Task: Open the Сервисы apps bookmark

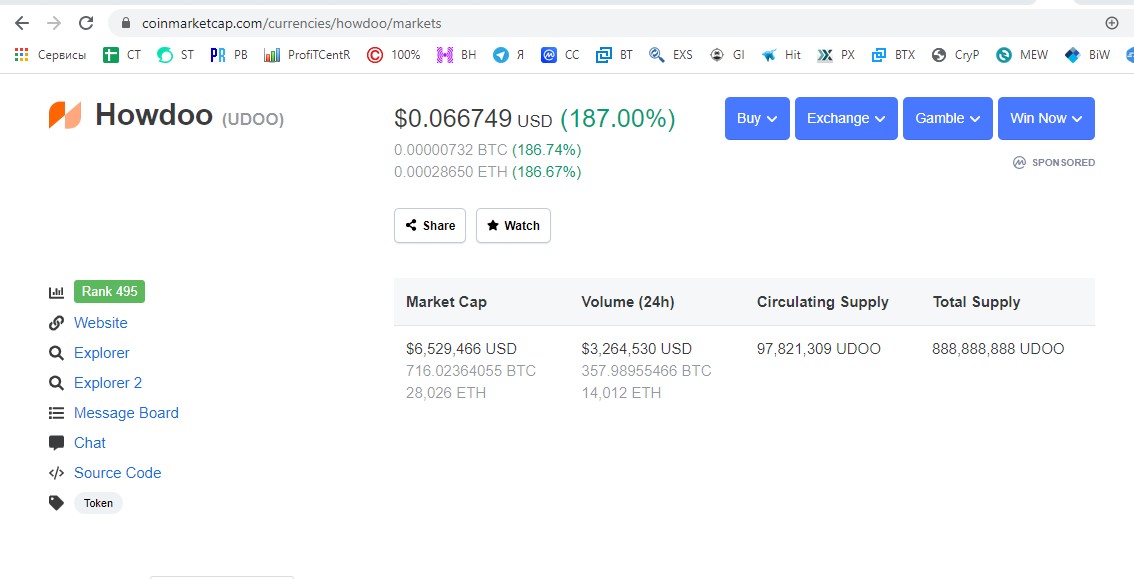Action: click(x=50, y=54)
